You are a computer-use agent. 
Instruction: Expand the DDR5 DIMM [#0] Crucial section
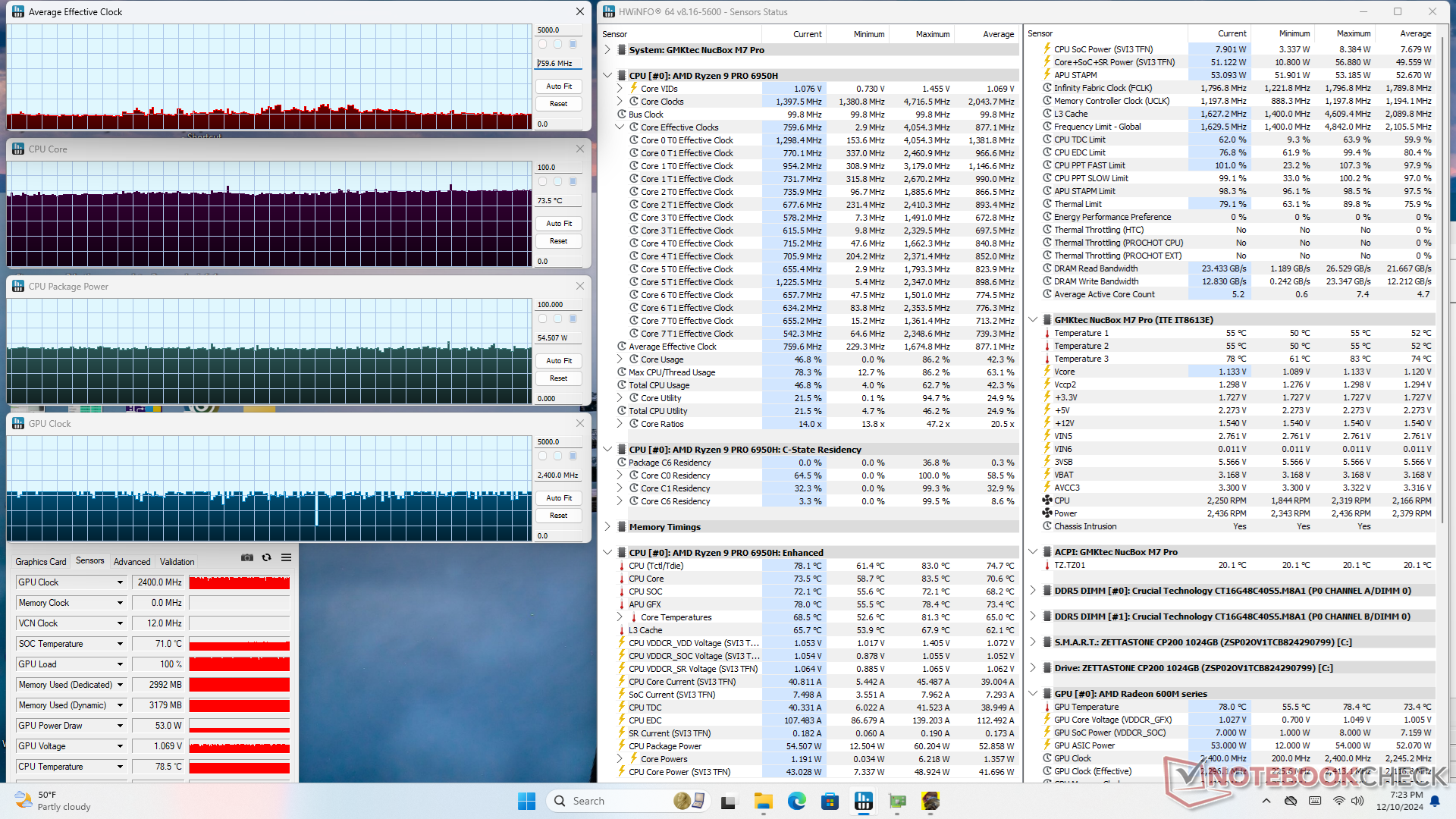1033,590
